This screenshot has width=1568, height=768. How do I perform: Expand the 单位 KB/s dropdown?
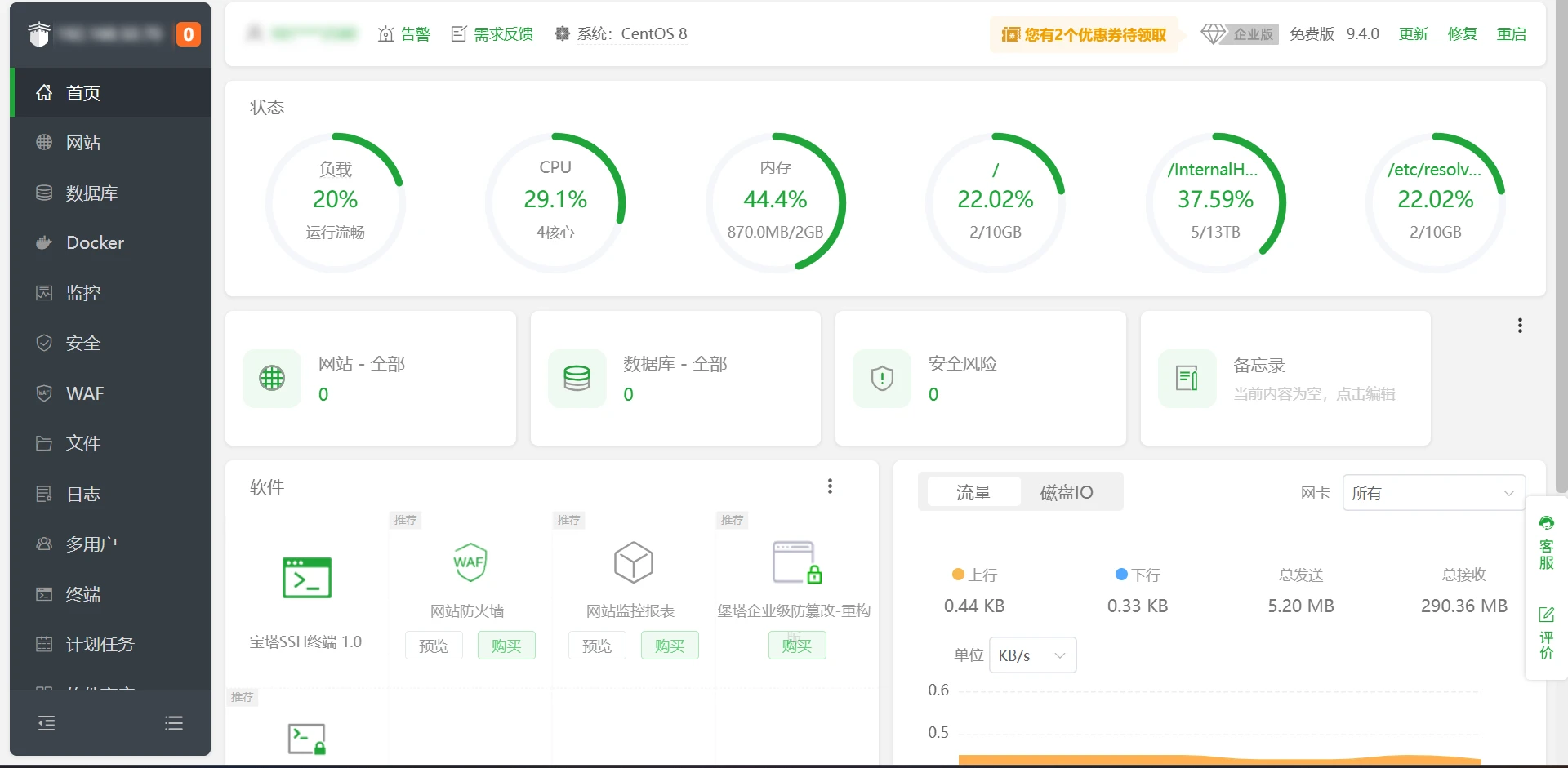(1033, 655)
